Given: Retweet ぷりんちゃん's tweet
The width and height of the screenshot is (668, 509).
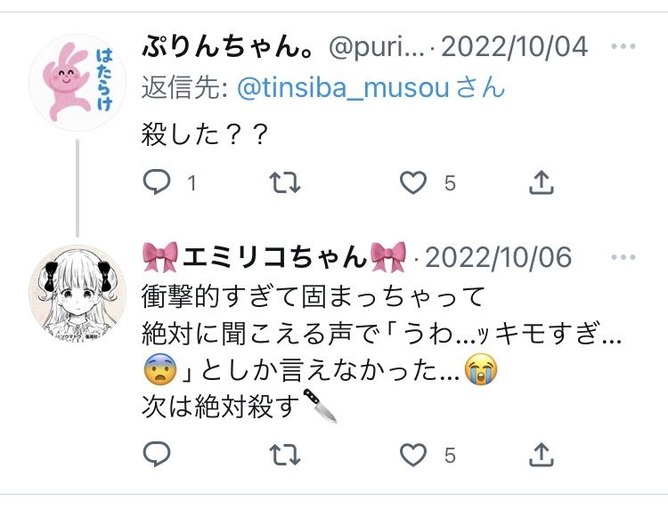Looking at the screenshot, I should tap(285, 183).
